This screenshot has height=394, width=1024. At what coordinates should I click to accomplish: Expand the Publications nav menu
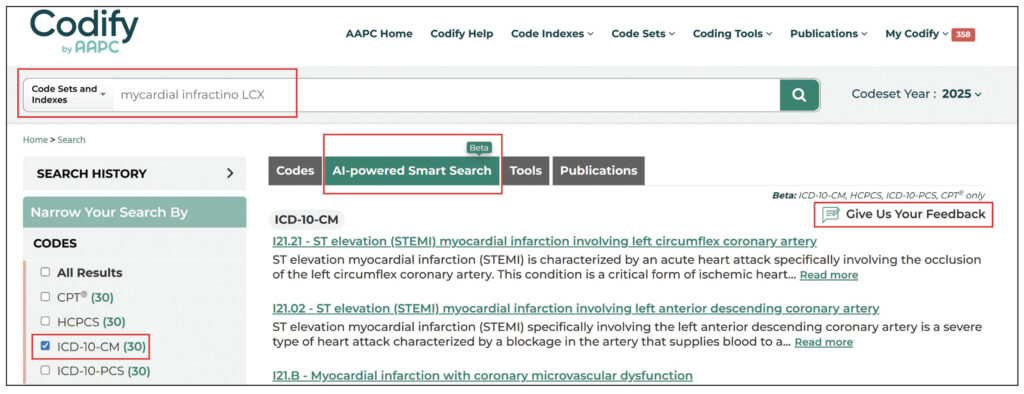coord(829,33)
